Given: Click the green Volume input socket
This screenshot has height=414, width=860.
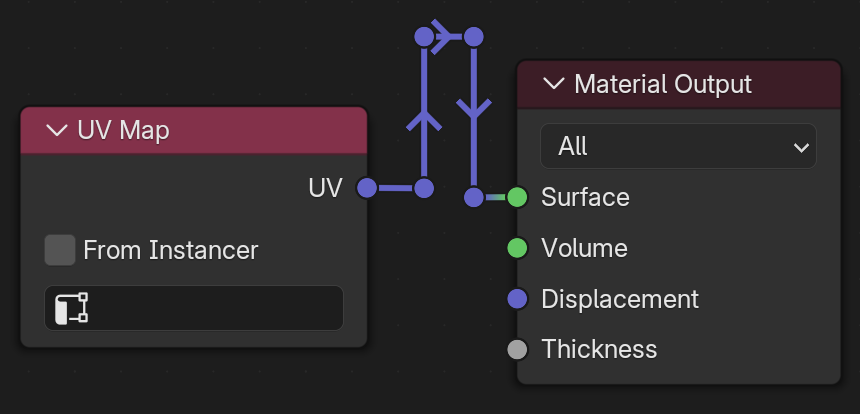Looking at the screenshot, I should [x=517, y=248].
